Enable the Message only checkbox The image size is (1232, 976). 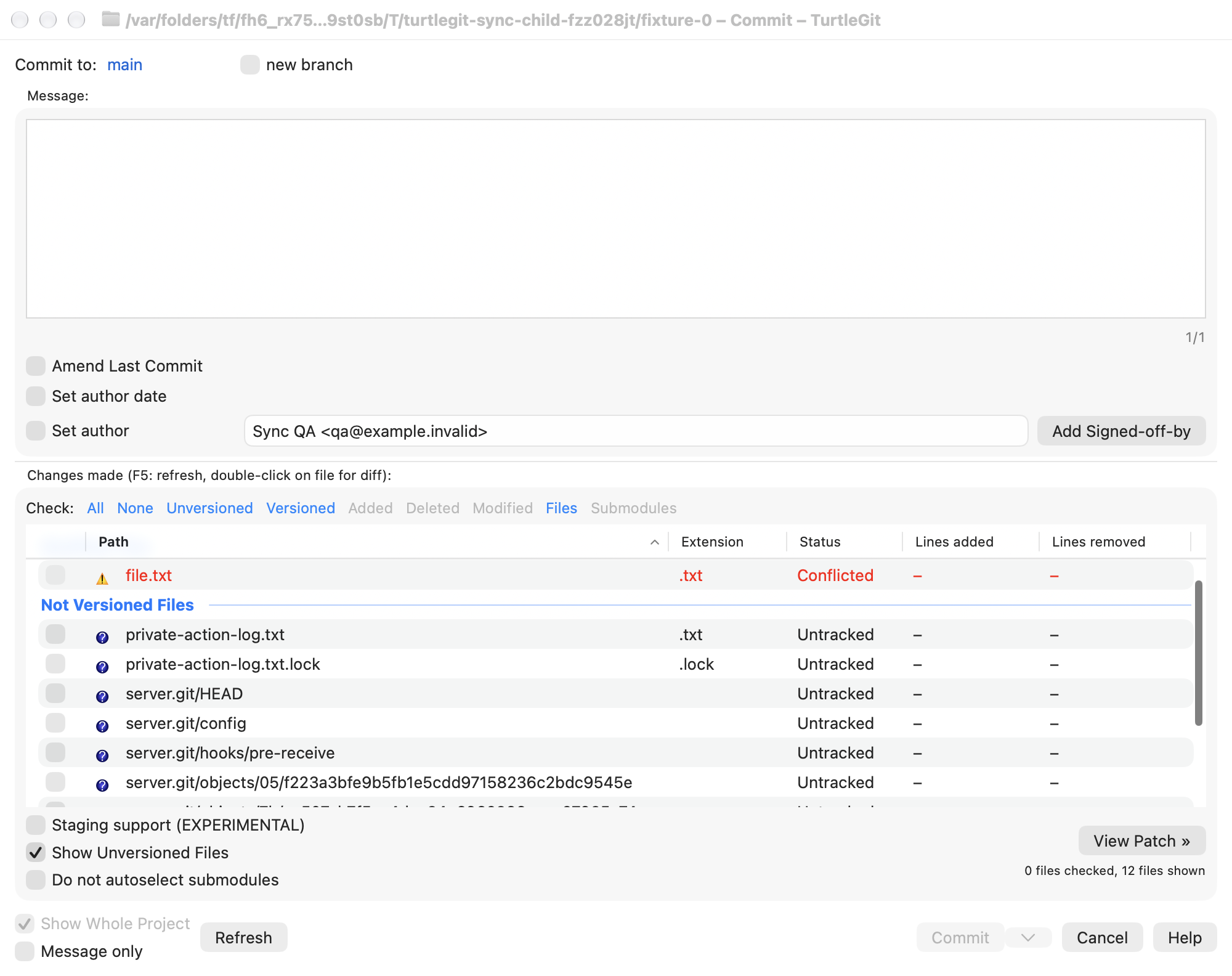[x=25, y=951]
